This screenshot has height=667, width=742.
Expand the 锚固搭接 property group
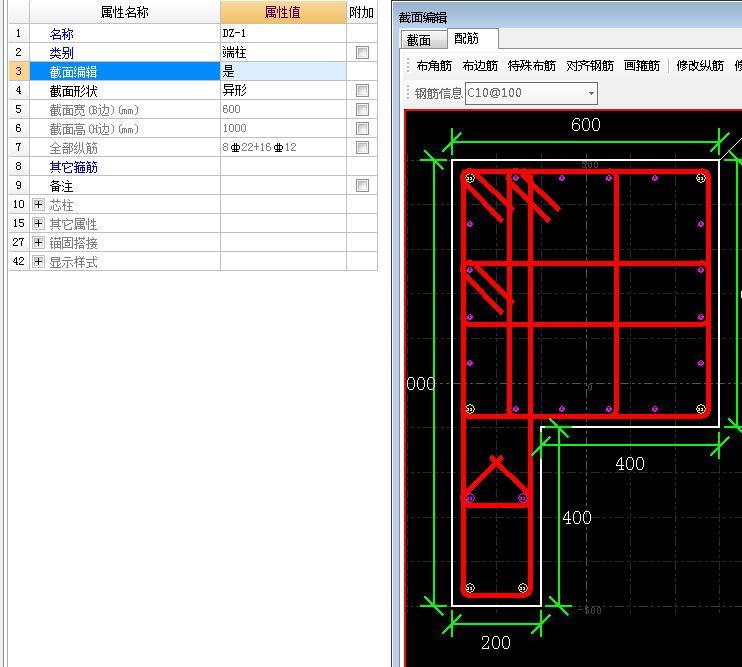point(38,242)
